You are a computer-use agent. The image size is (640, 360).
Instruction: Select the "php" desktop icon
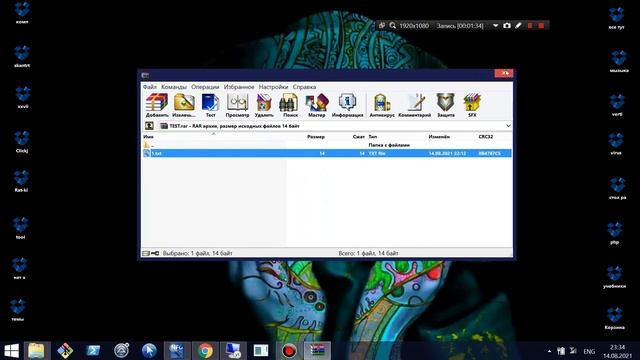pos(615,233)
